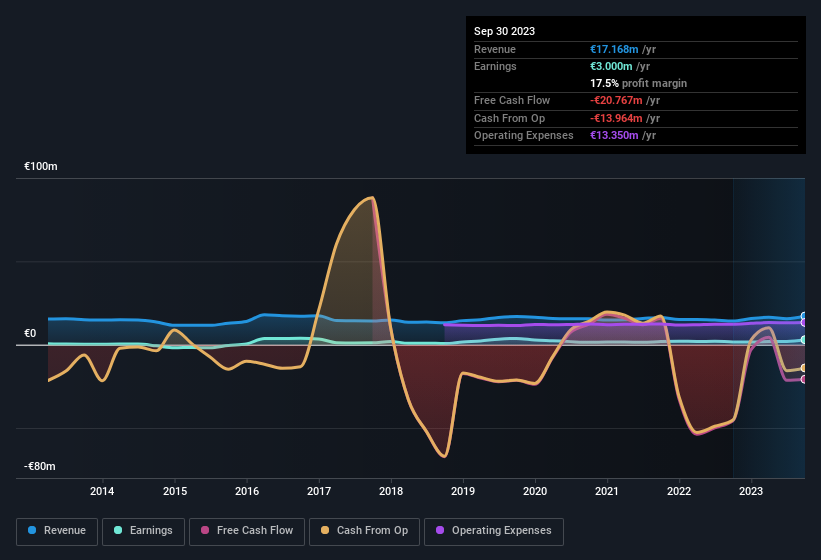Click the 2022 x-axis label

click(679, 491)
